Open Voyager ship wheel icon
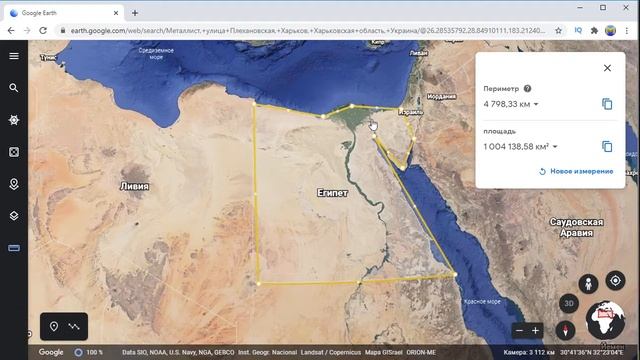This screenshot has height=360, width=640. point(14,120)
